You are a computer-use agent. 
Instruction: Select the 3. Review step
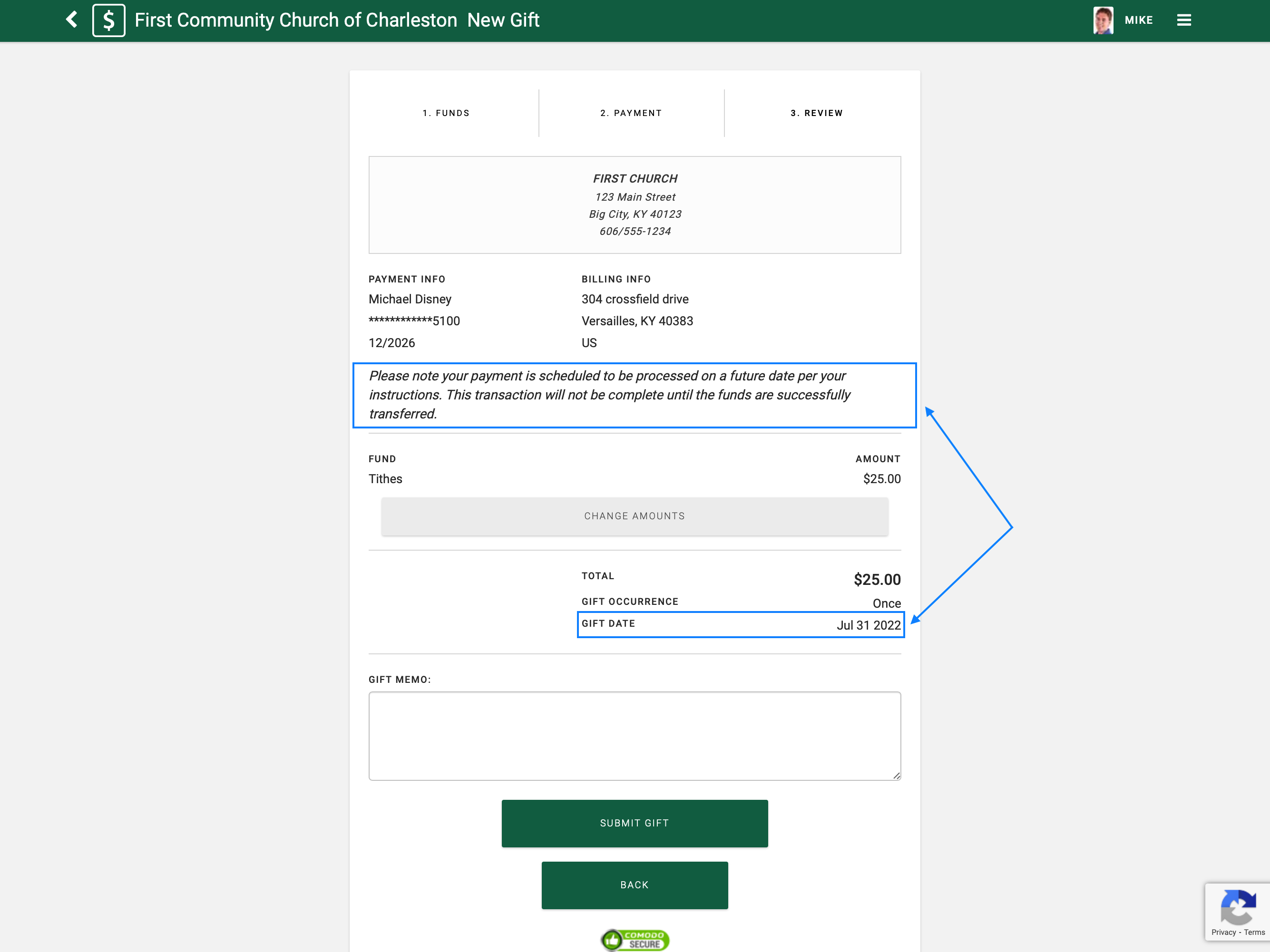[816, 113]
